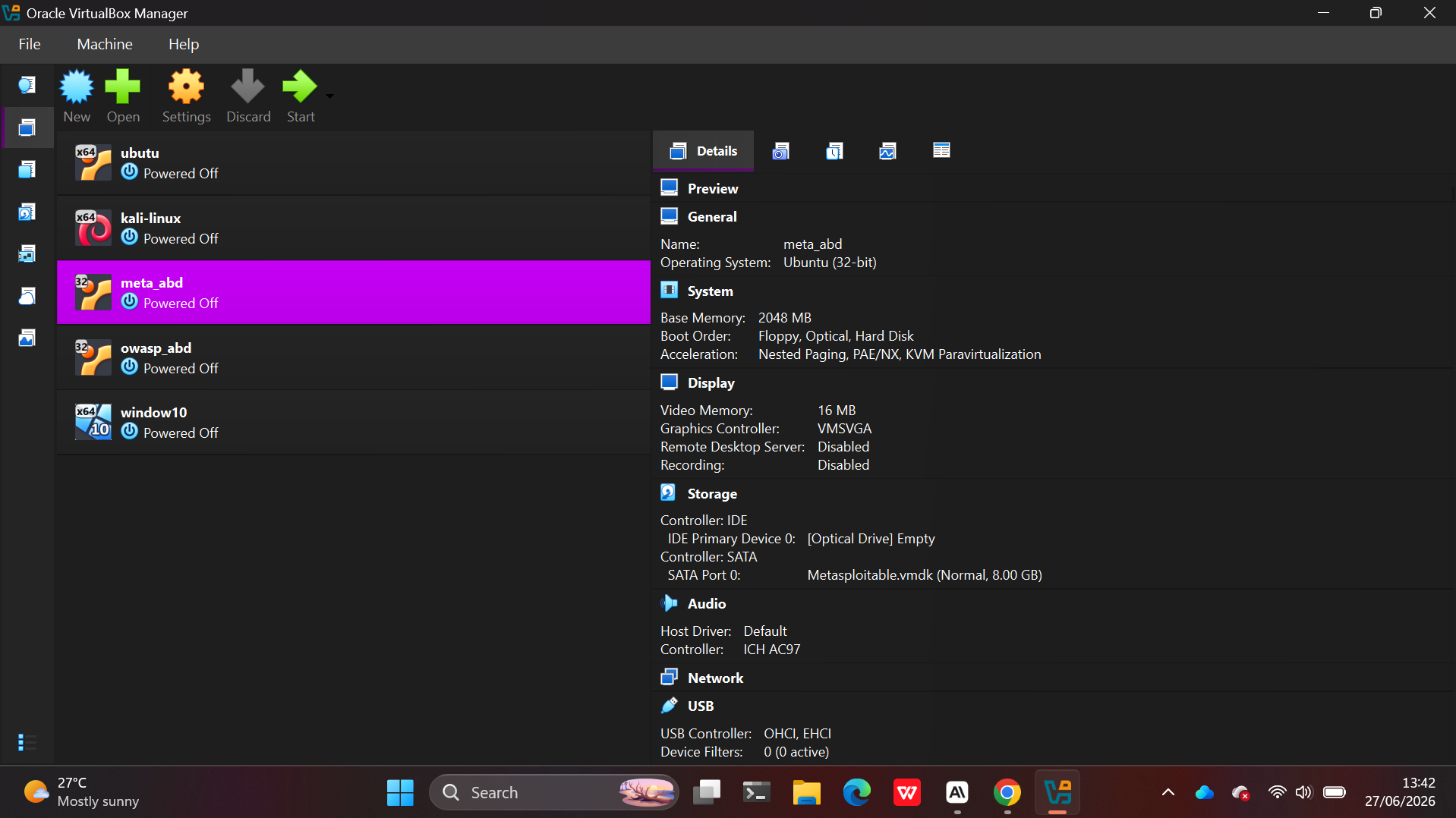Open the weather widget showing 27°C
Image resolution: width=1456 pixels, height=818 pixels.
click(81, 792)
